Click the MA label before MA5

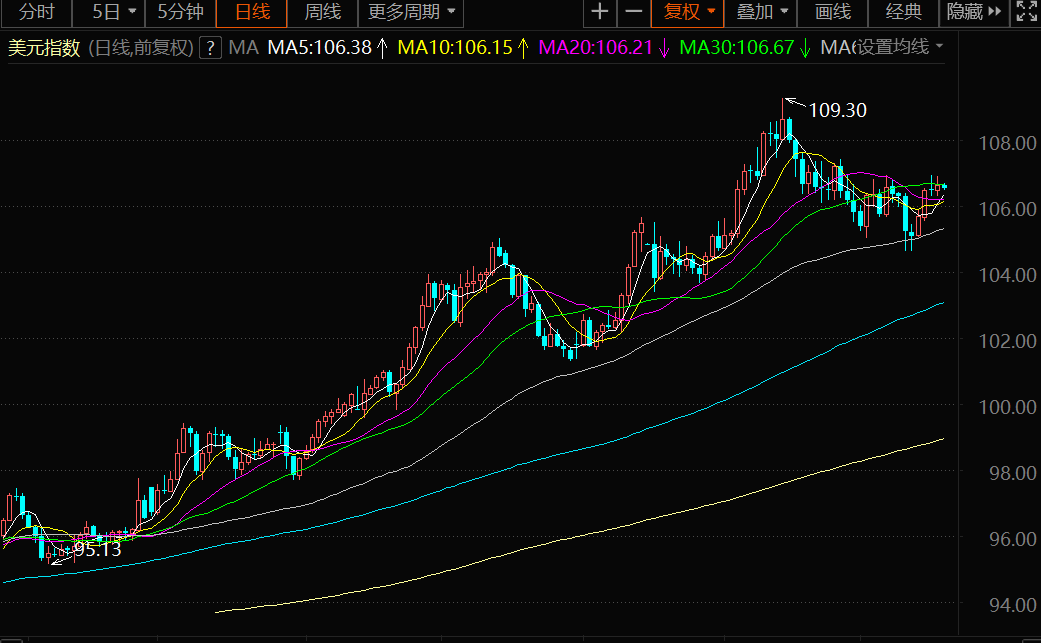click(x=244, y=48)
